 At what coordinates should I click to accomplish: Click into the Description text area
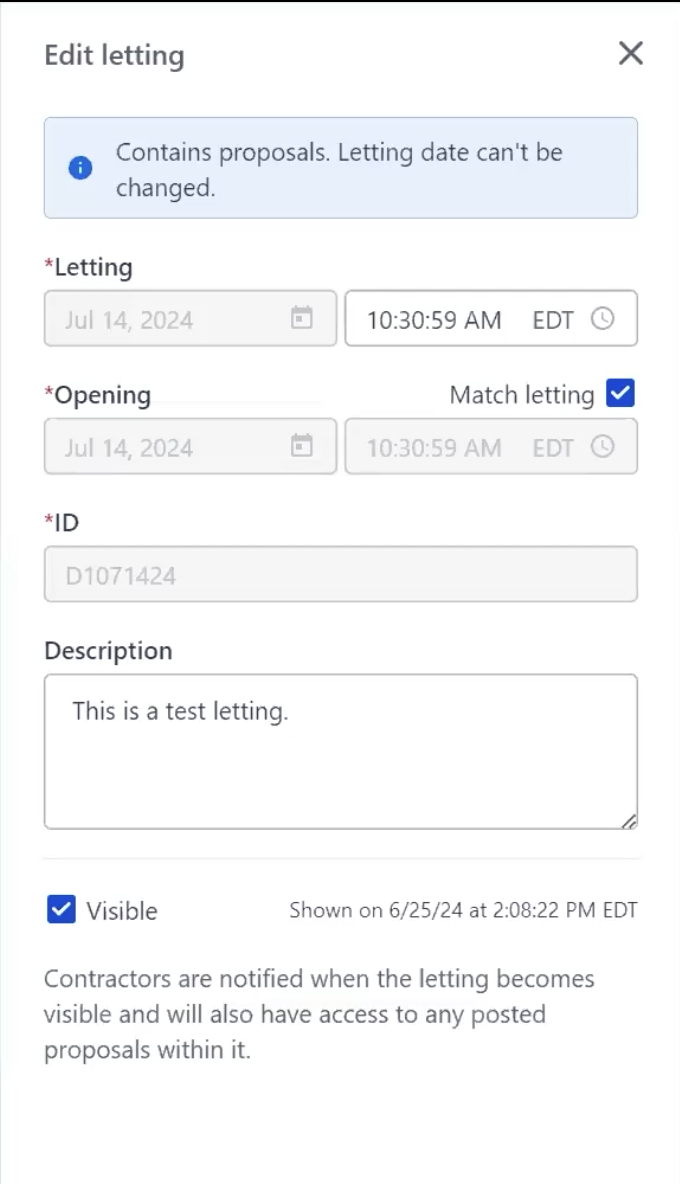pos(340,752)
